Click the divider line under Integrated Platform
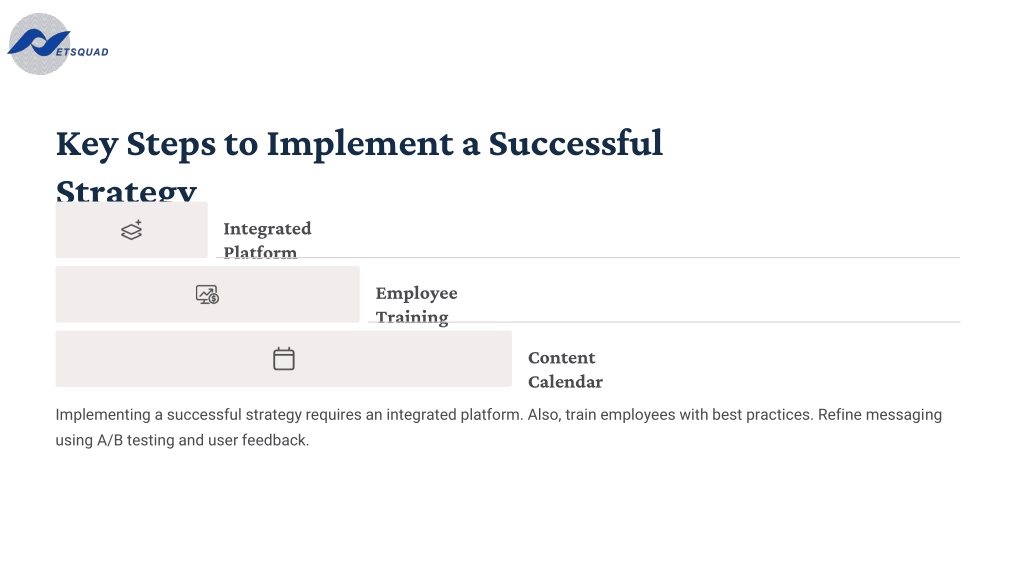1024x576 pixels. click(588, 257)
